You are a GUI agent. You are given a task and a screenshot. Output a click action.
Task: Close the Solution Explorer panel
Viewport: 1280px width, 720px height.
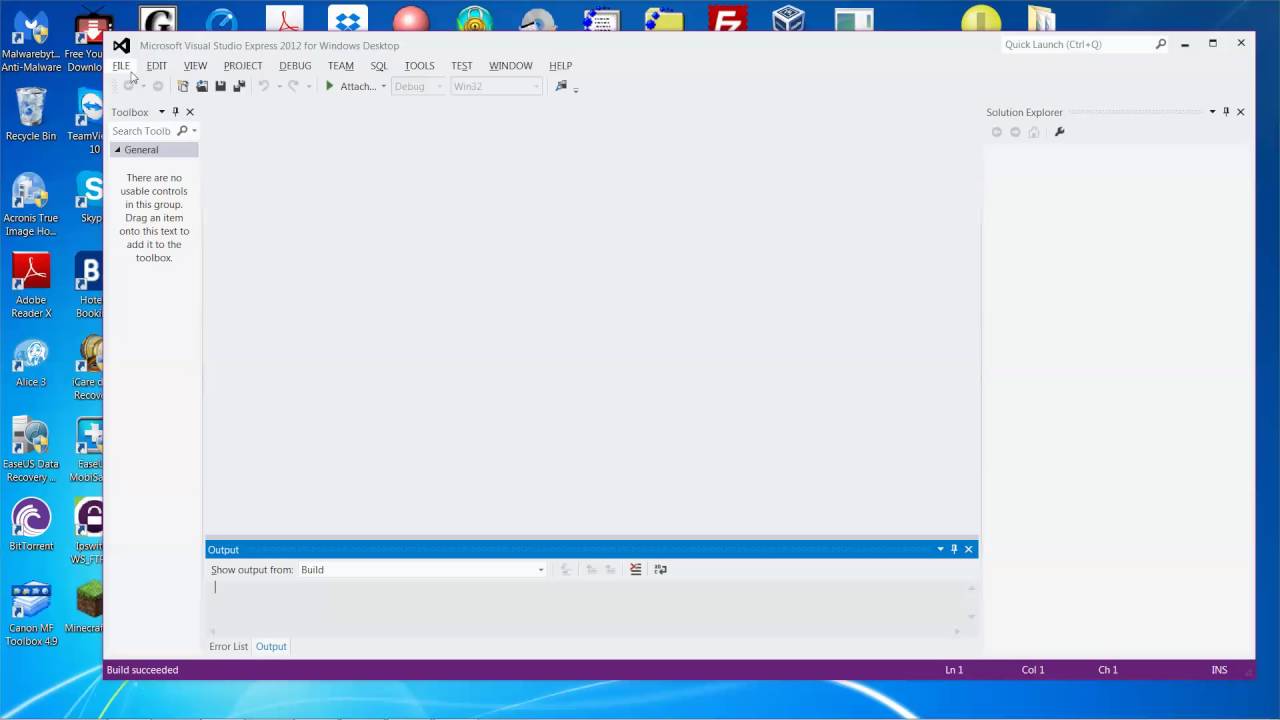point(1241,112)
